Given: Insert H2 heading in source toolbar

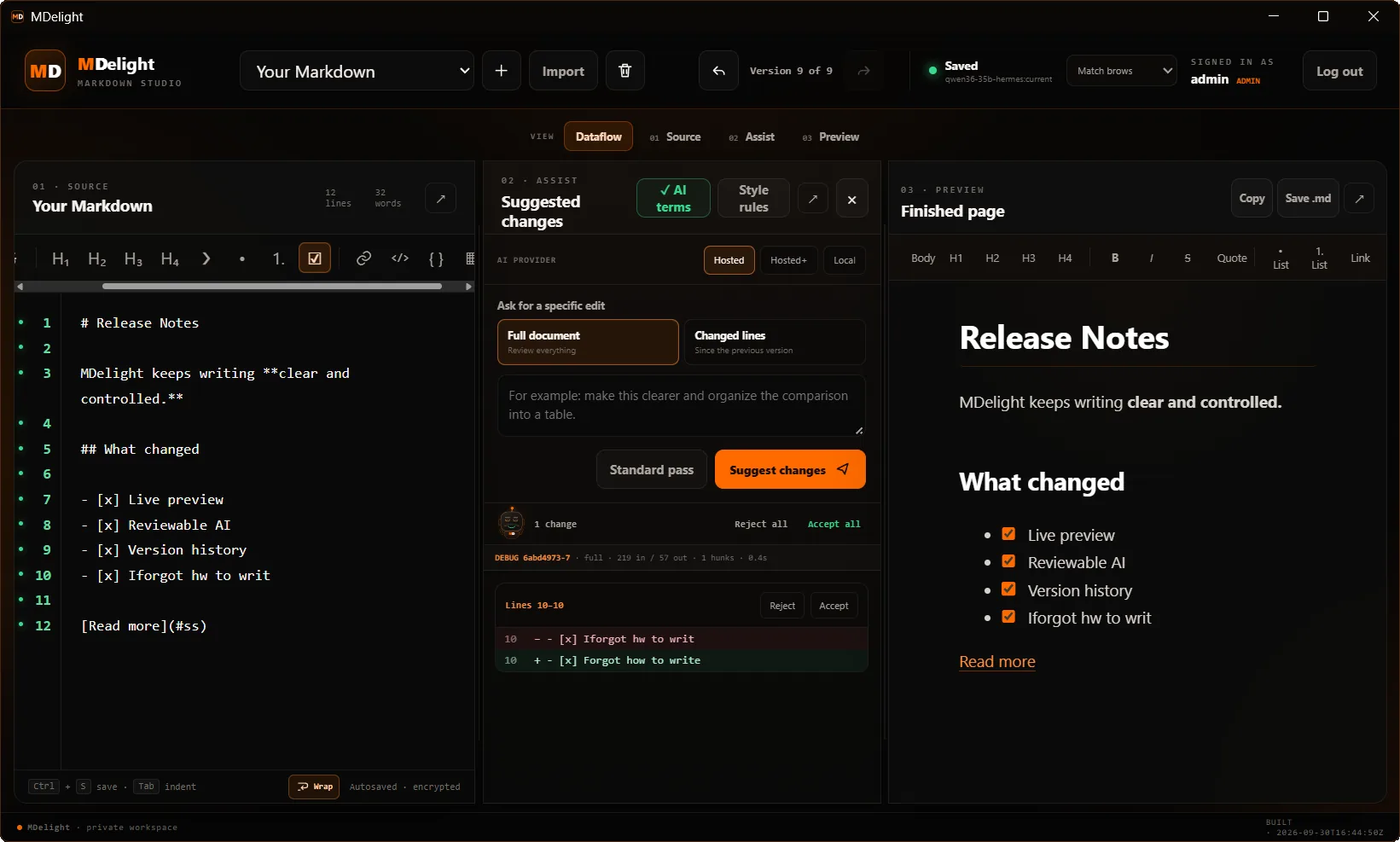Looking at the screenshot, I should [97, 258].
